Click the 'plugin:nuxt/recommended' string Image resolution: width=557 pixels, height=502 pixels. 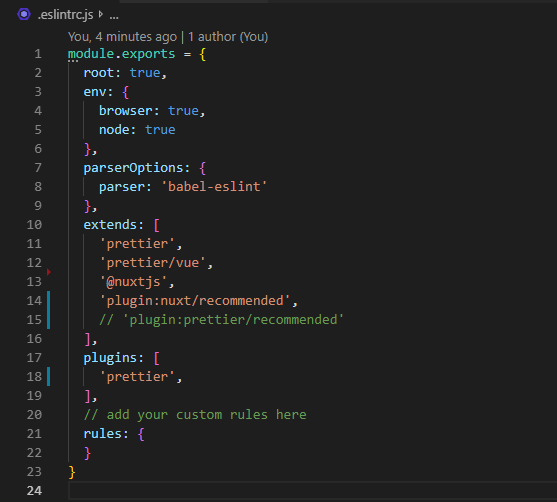(195, 301)
